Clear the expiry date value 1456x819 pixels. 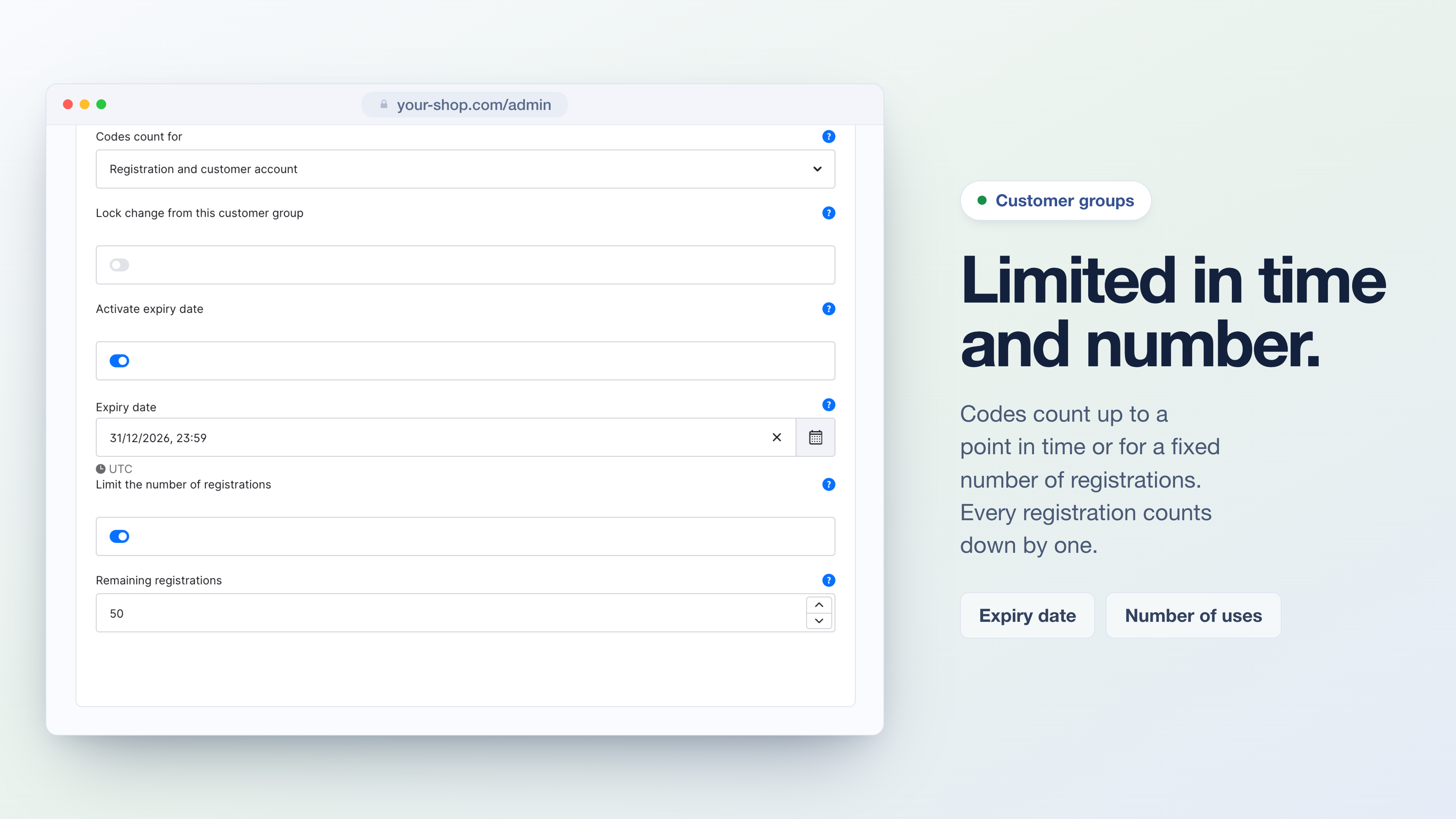click(x=777, y=438)
